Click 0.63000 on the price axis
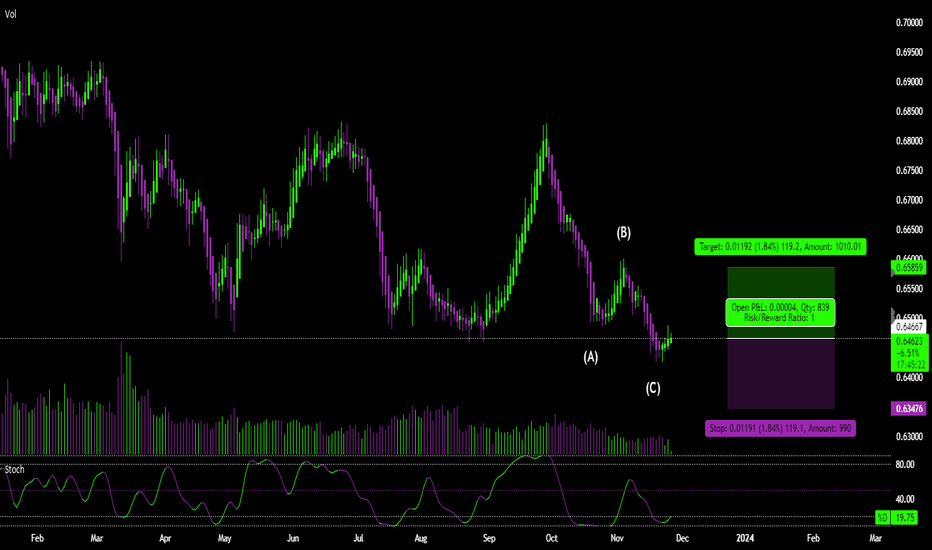The width and height of the screenshot is (932, 550). (909, 436)
